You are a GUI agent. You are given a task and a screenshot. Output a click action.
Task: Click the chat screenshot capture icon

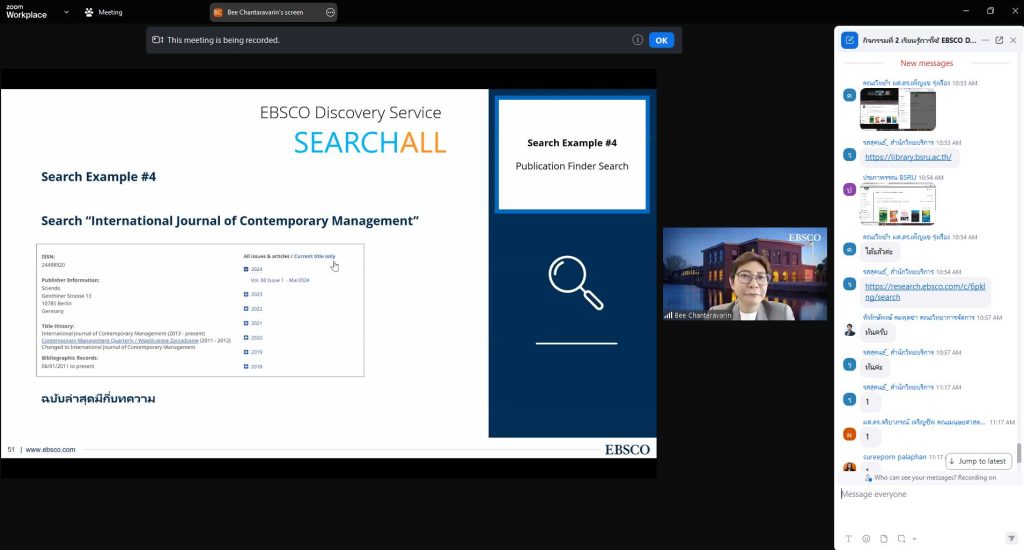(901, 539)
